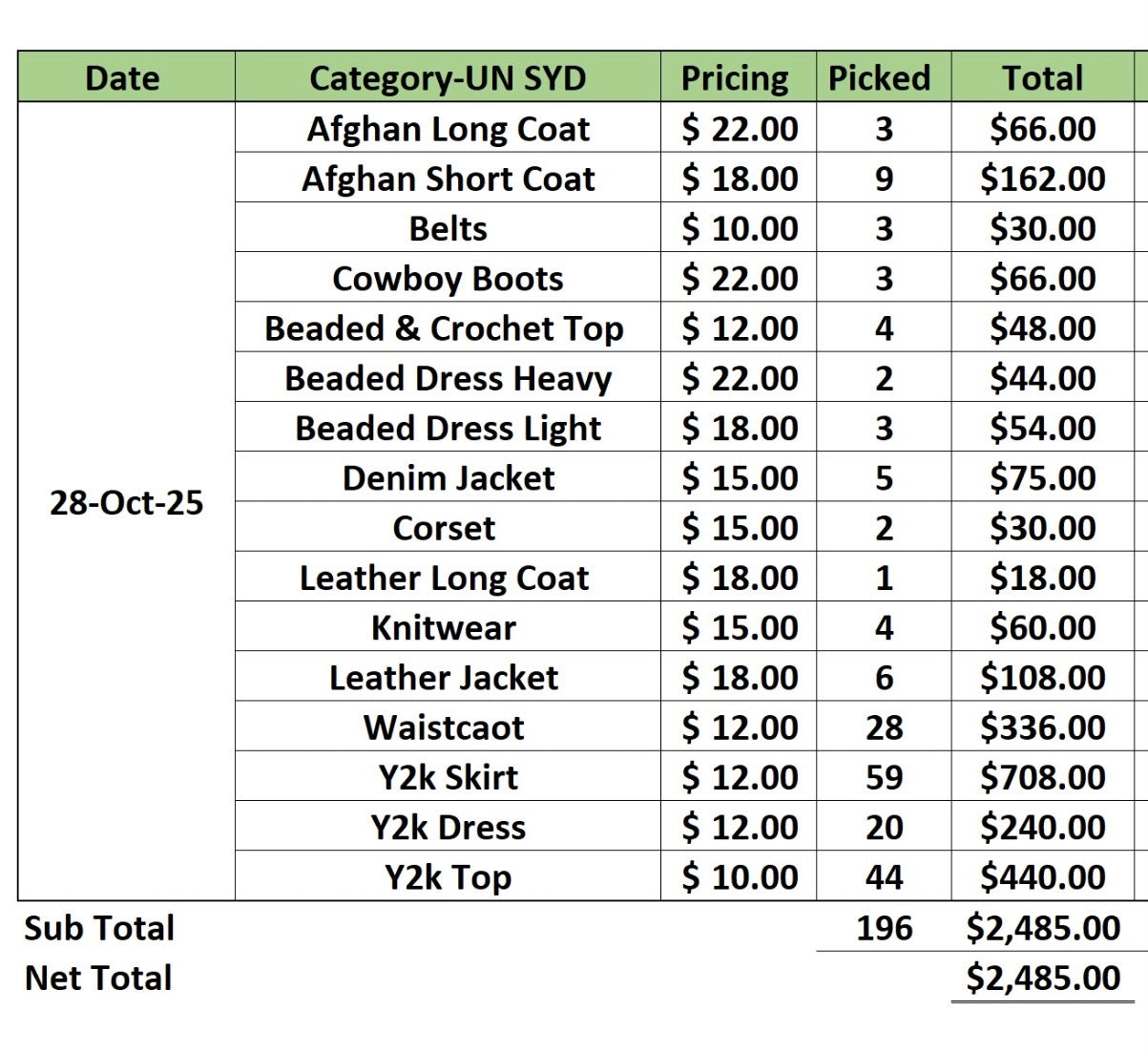
Task: Select the Afghan Long Coat cell
Action: click(448, 128)
